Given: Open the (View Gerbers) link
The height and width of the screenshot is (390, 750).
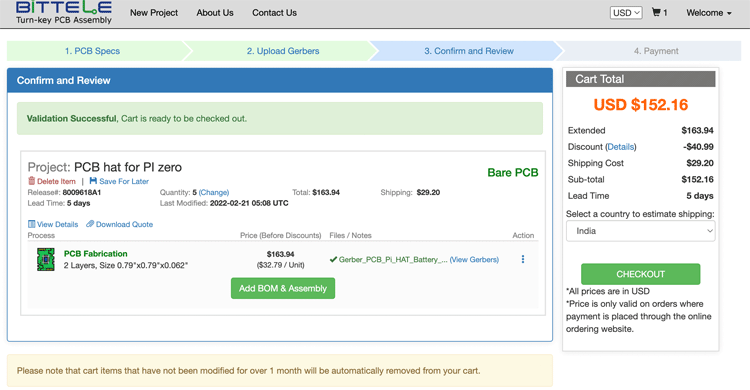Looking at the screenshot, I should tap(474, 259).
